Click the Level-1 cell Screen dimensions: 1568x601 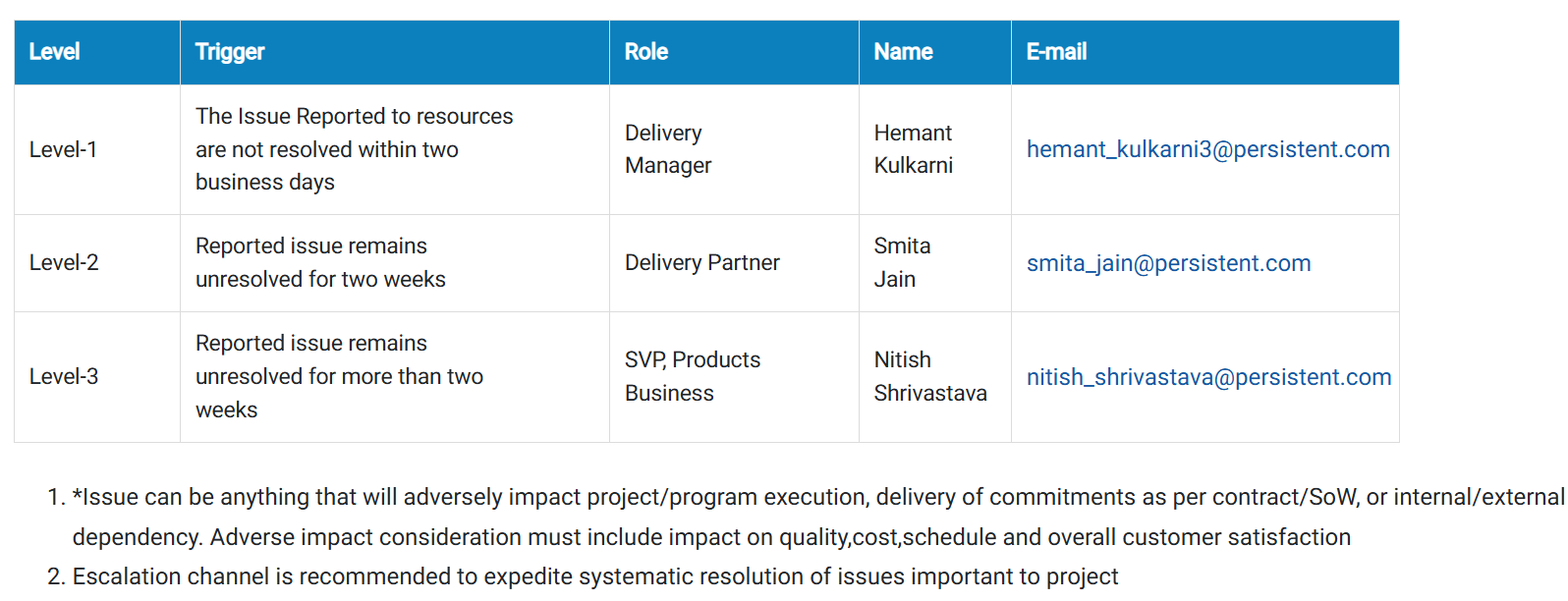pos(97,149)
